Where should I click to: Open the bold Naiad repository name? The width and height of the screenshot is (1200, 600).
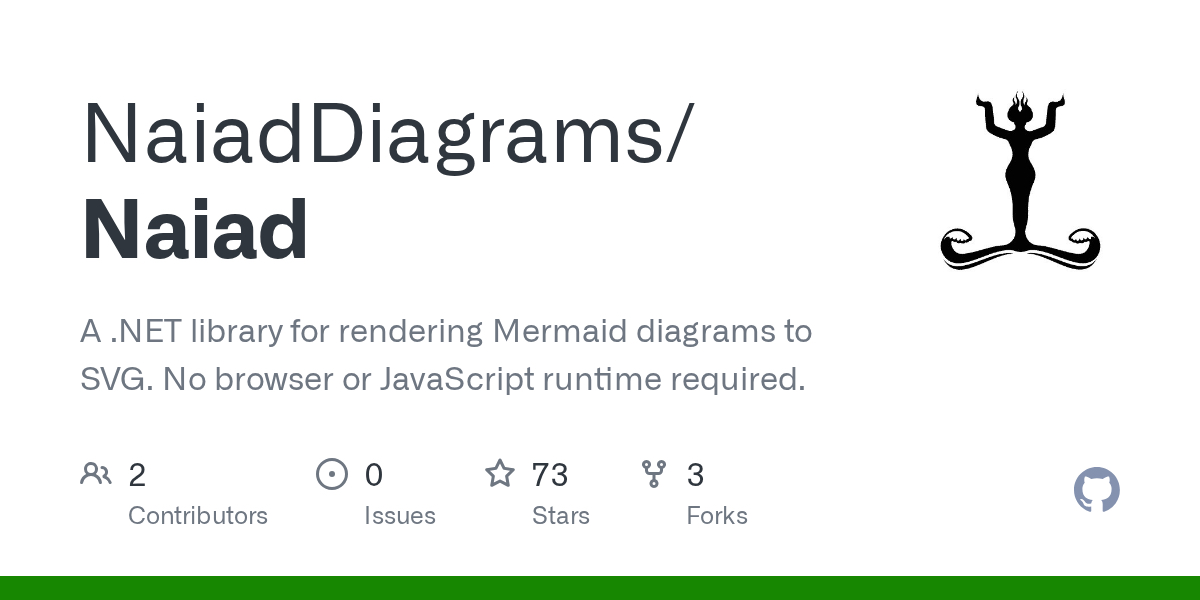pyautogui.click(x=195, y=230)
